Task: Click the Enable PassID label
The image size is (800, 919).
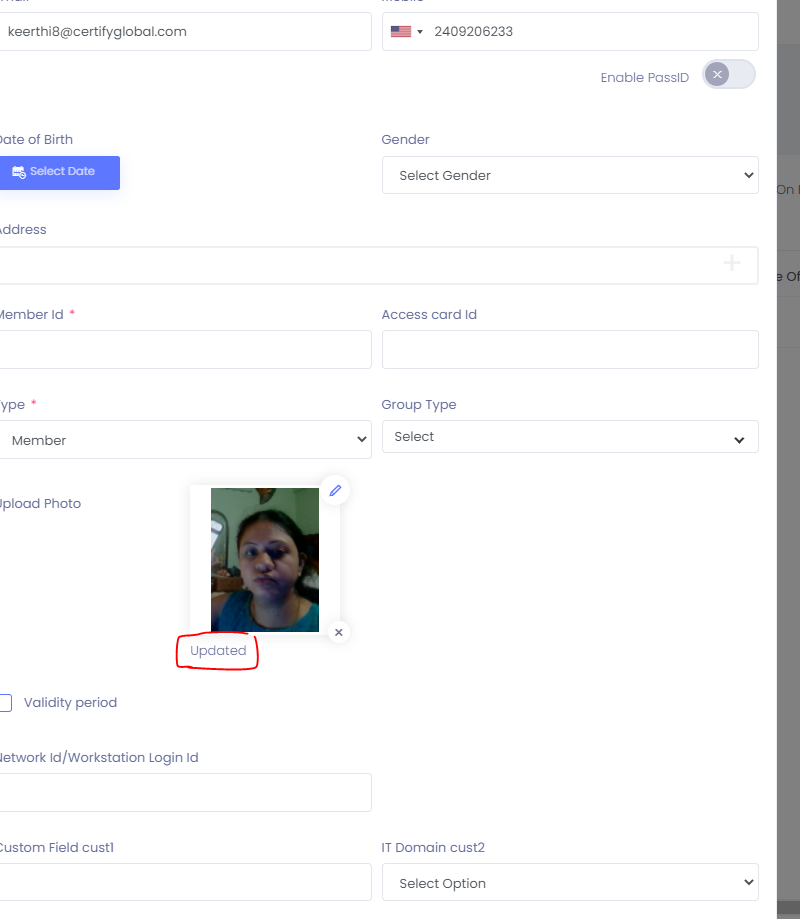Action: pyautogui.click(x=645, y=77)
